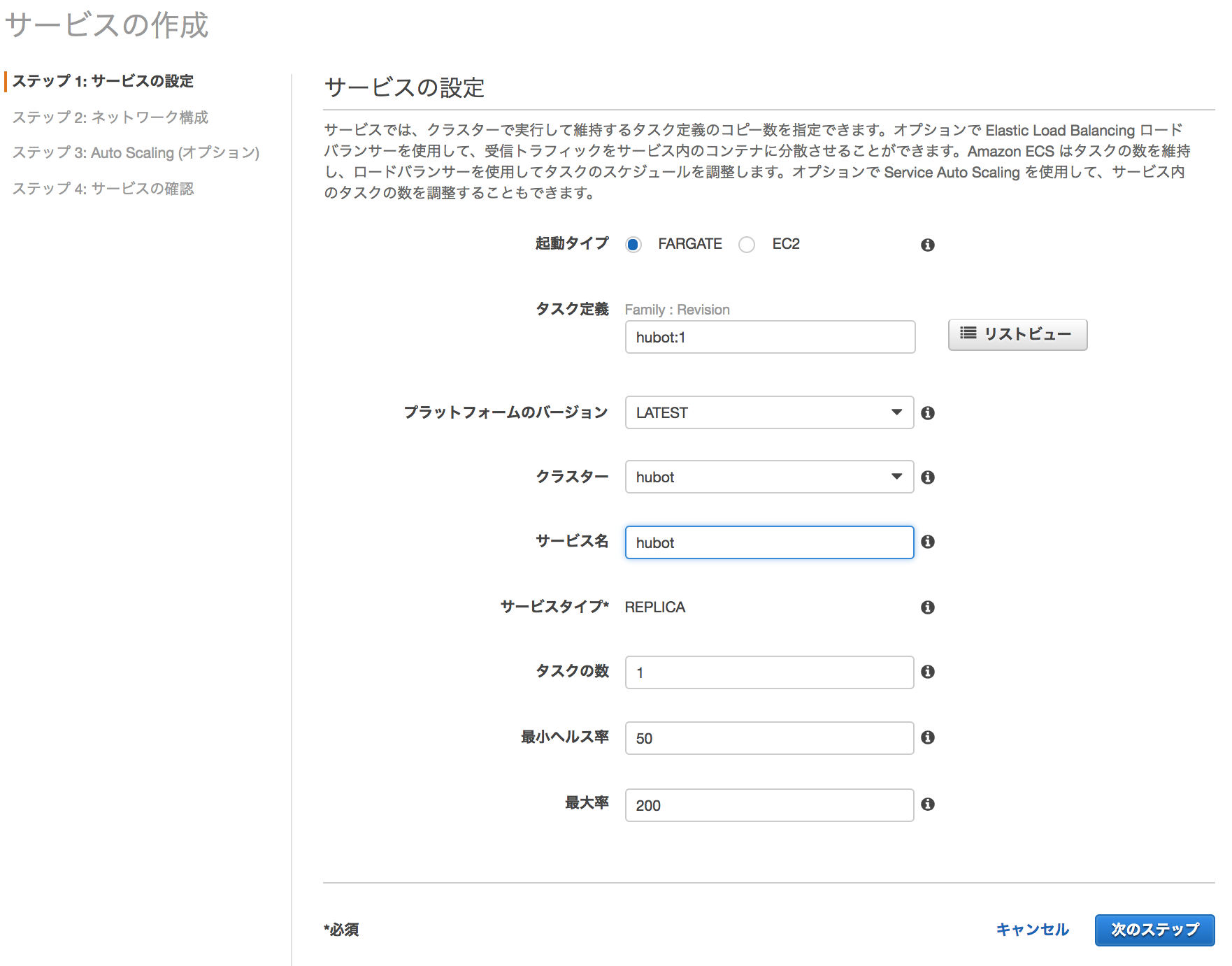Go to ステップ 4: サービスの確認
The image size is (1232, 966).
pyautogui.click(x=103, y=189)
